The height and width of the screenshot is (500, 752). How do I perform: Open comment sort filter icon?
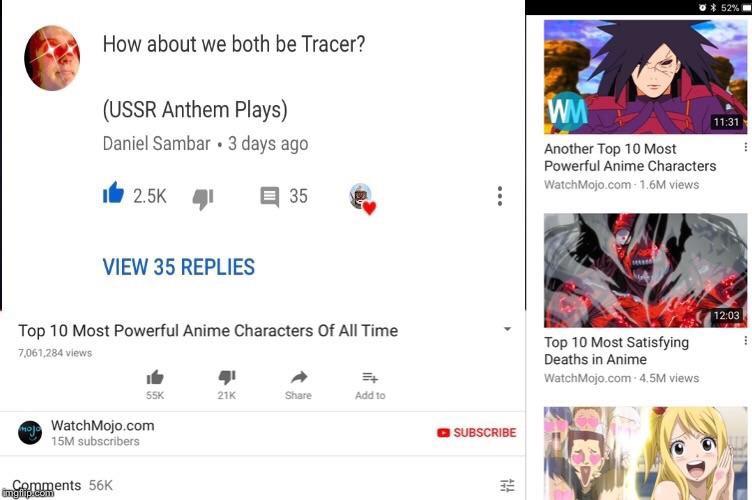[x=507, y=486]
